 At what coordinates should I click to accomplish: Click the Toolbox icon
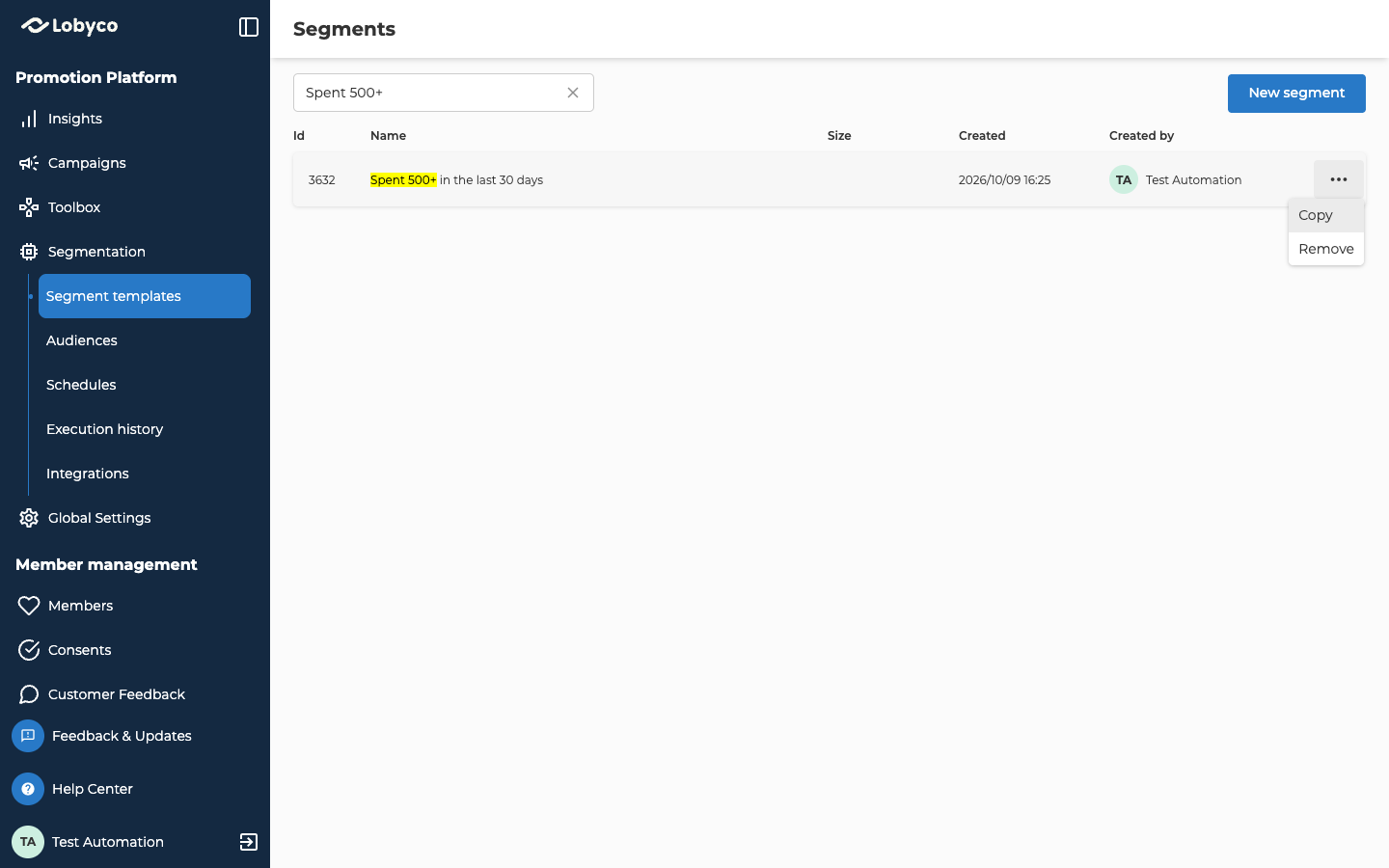click(x=29, y=207)
